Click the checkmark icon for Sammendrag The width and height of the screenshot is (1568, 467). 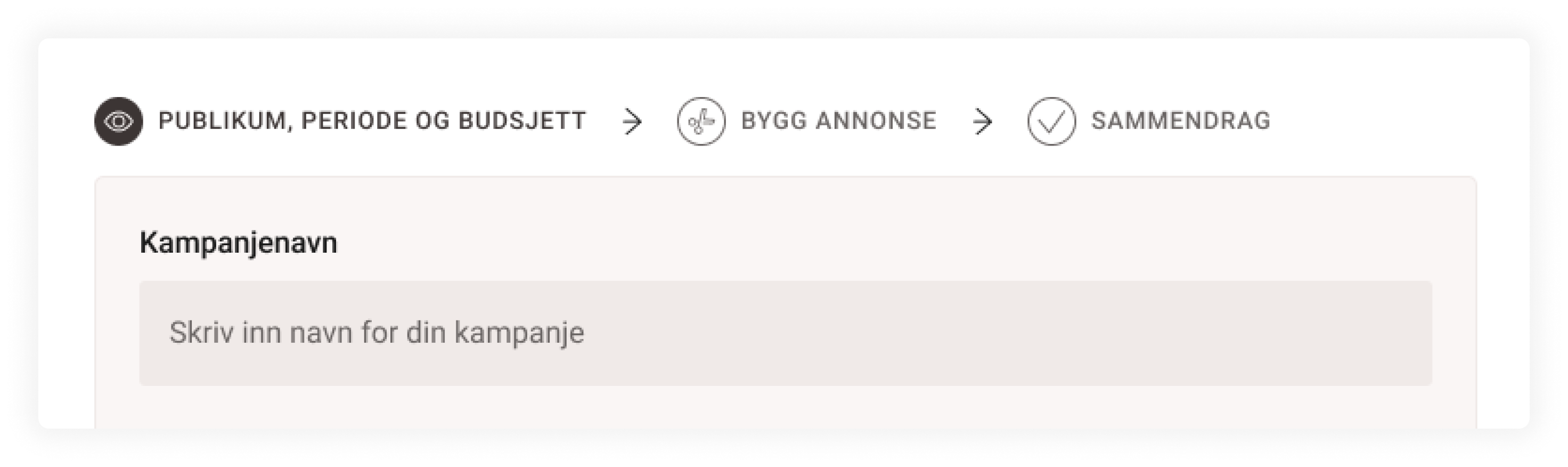tap(1051, 122)
